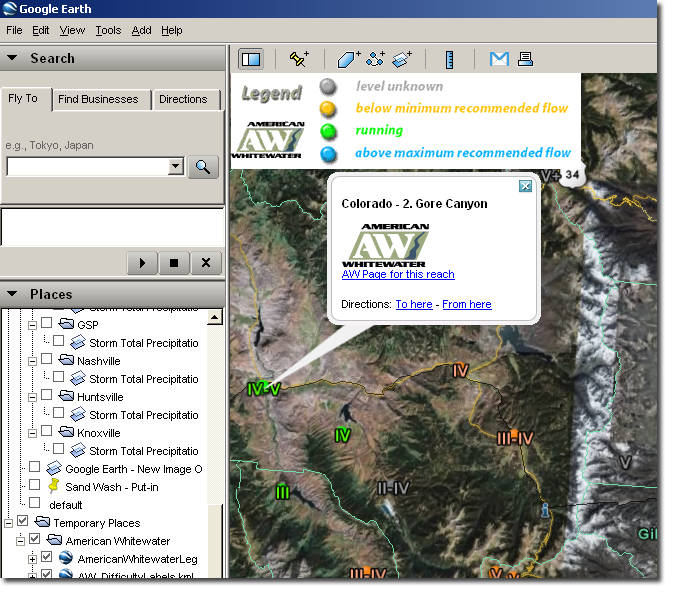Expand the AmericanWhitewaterLegend tree item
Screen dimensions: 676x593
click(32, 559)
